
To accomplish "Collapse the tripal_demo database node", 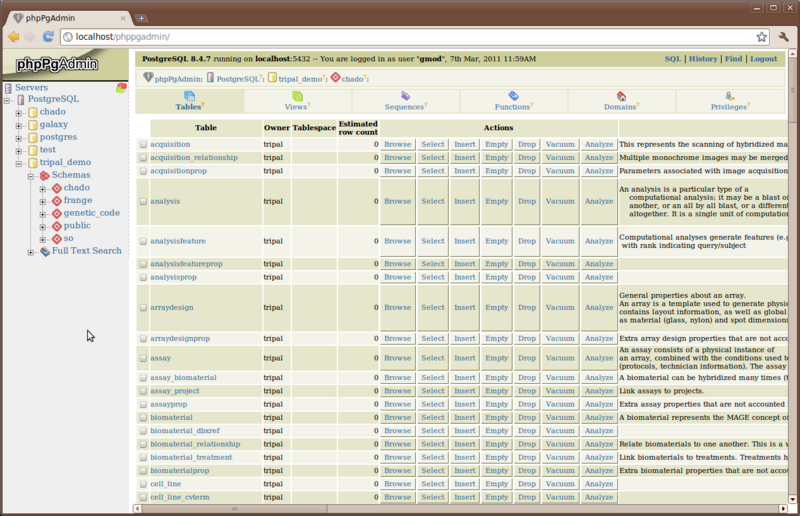I will 19,164.
